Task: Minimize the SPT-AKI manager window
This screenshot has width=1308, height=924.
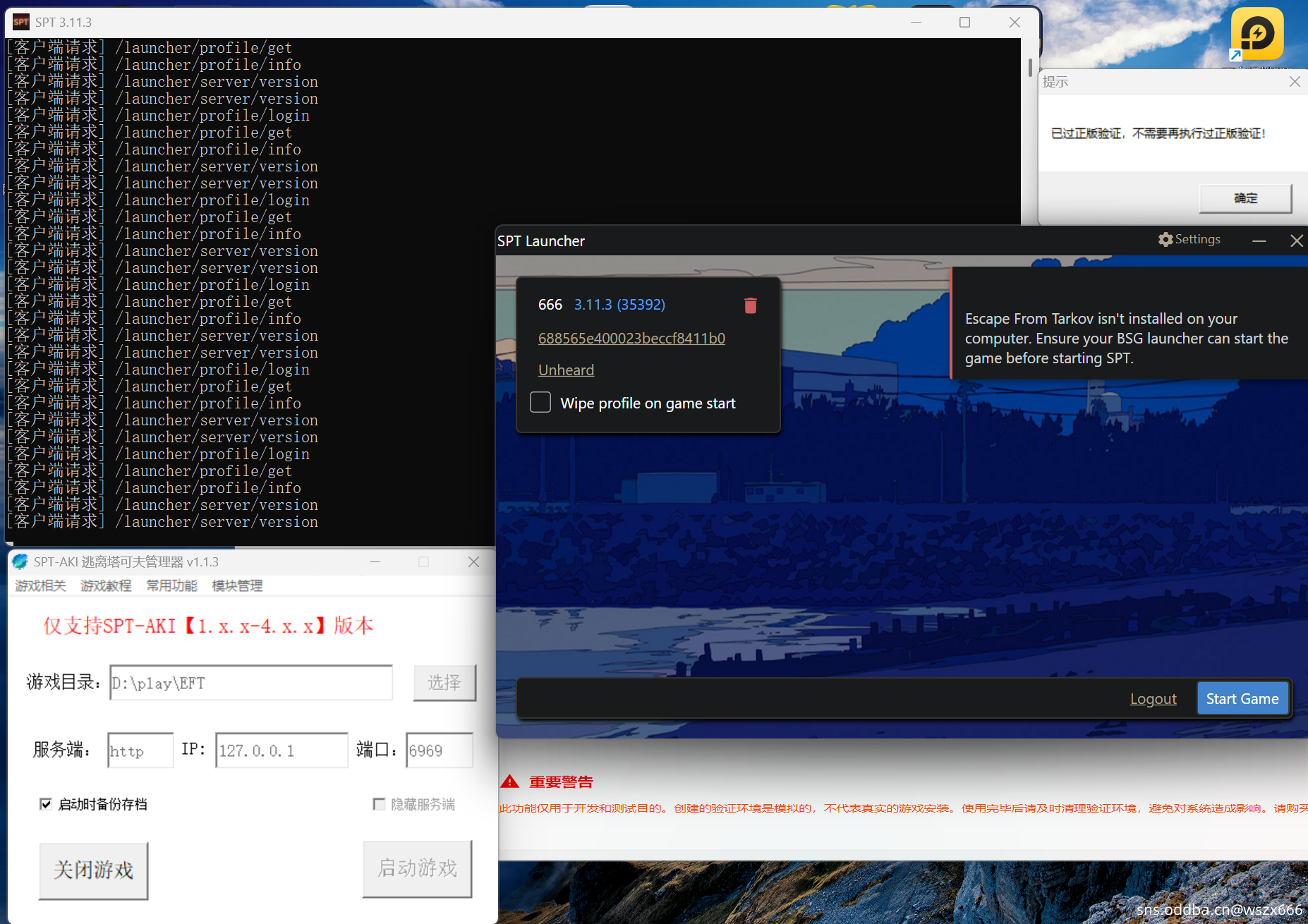Action: pyautogui.click(x=375, y=561)
